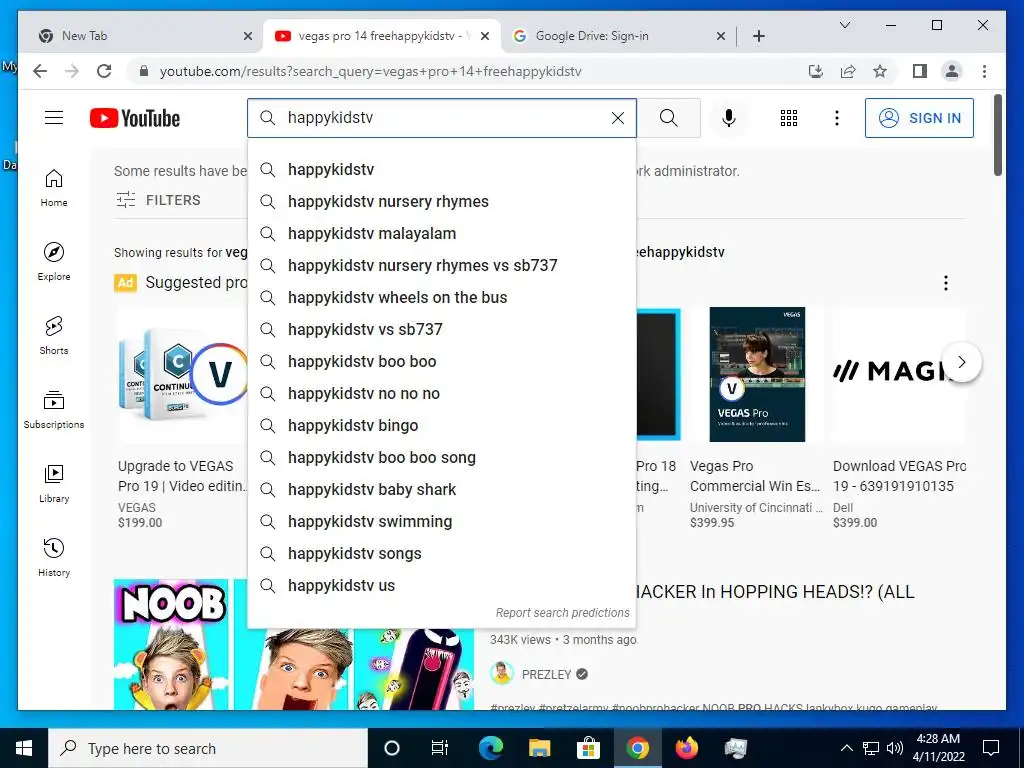The image size is (1024, 768).
Task: Close the New Tab tab
Action: tap(248, 36)
